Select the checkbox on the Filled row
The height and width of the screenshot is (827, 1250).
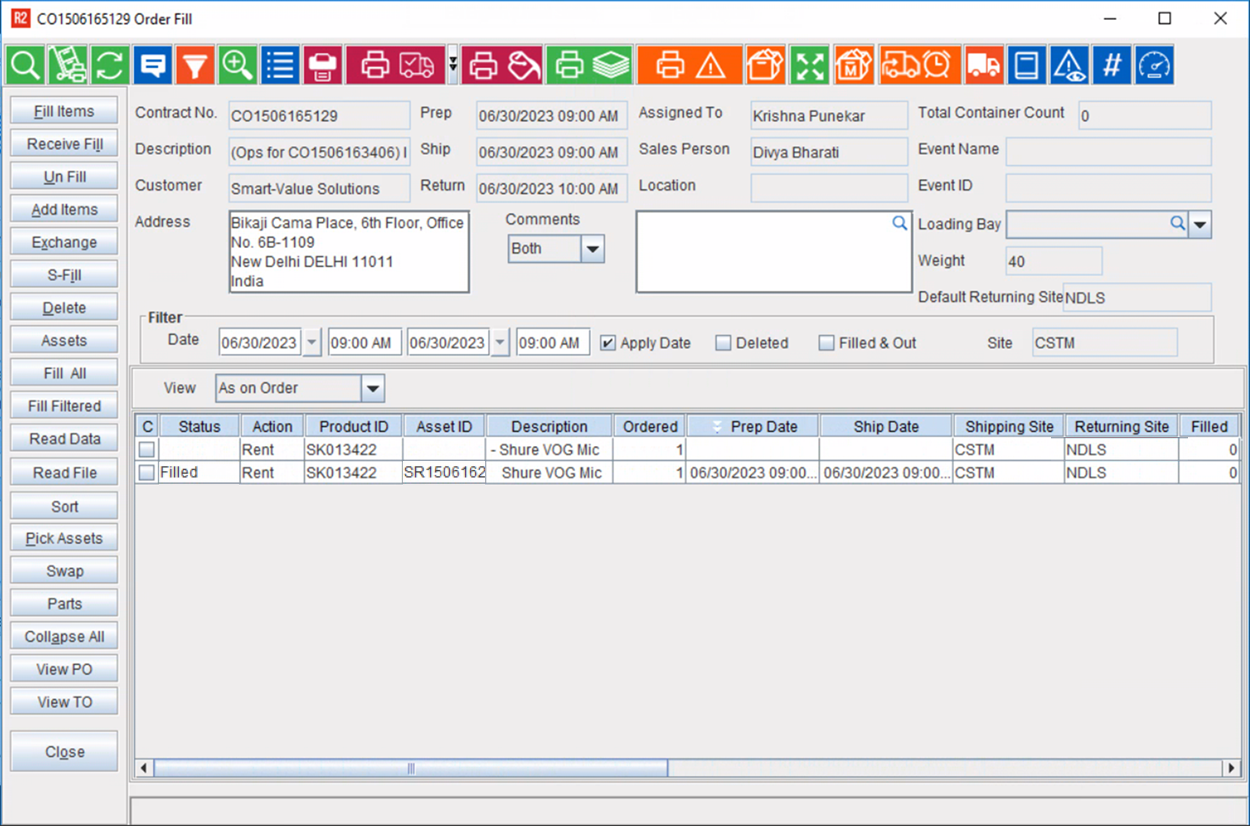click(145, 472)
